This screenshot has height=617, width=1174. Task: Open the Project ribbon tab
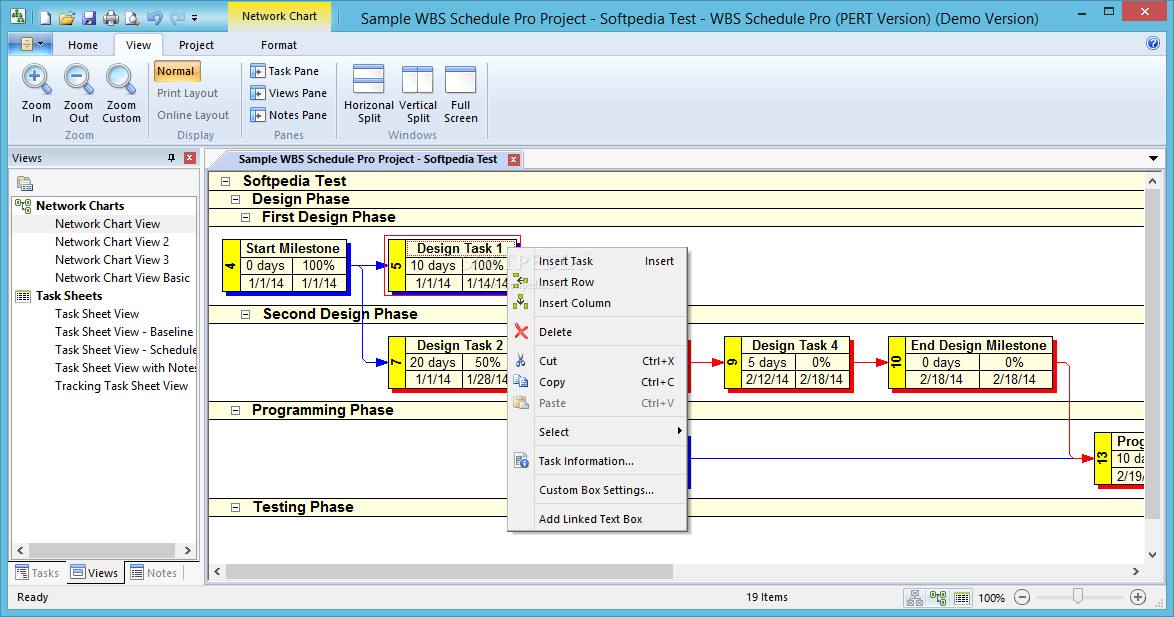click(x=196, y=45)
